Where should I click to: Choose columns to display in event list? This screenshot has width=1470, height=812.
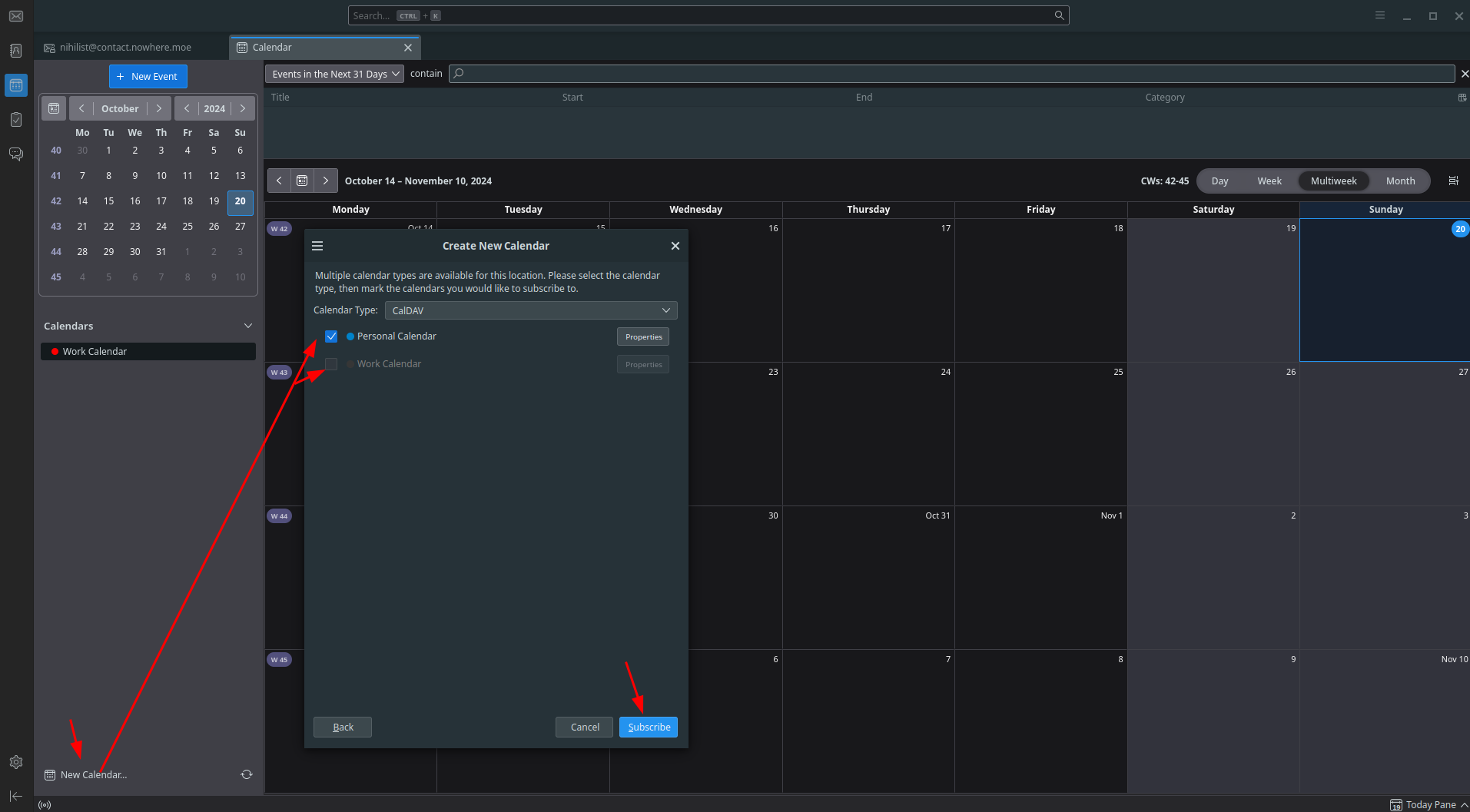point(1462,98)
